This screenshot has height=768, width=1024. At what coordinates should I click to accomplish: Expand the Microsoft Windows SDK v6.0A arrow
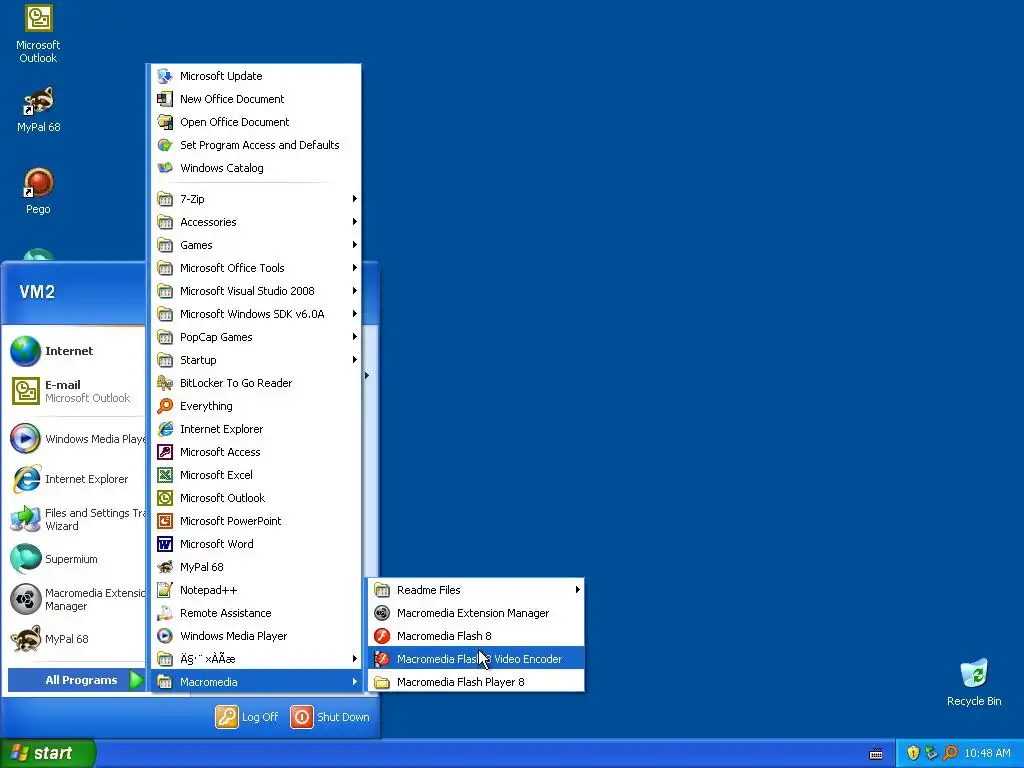[x=355, y=314]
